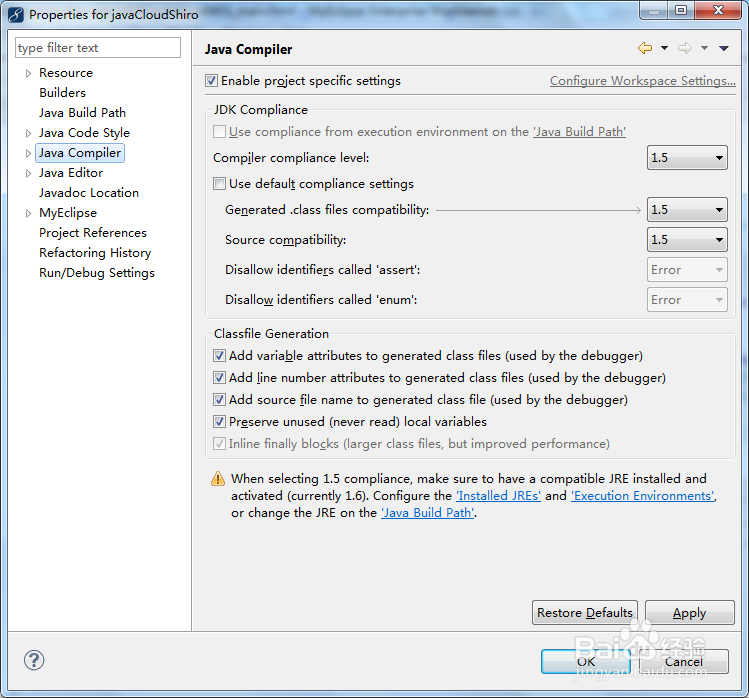Open Source compatibility dropdown
749x698 pixels.
(687, 239)
